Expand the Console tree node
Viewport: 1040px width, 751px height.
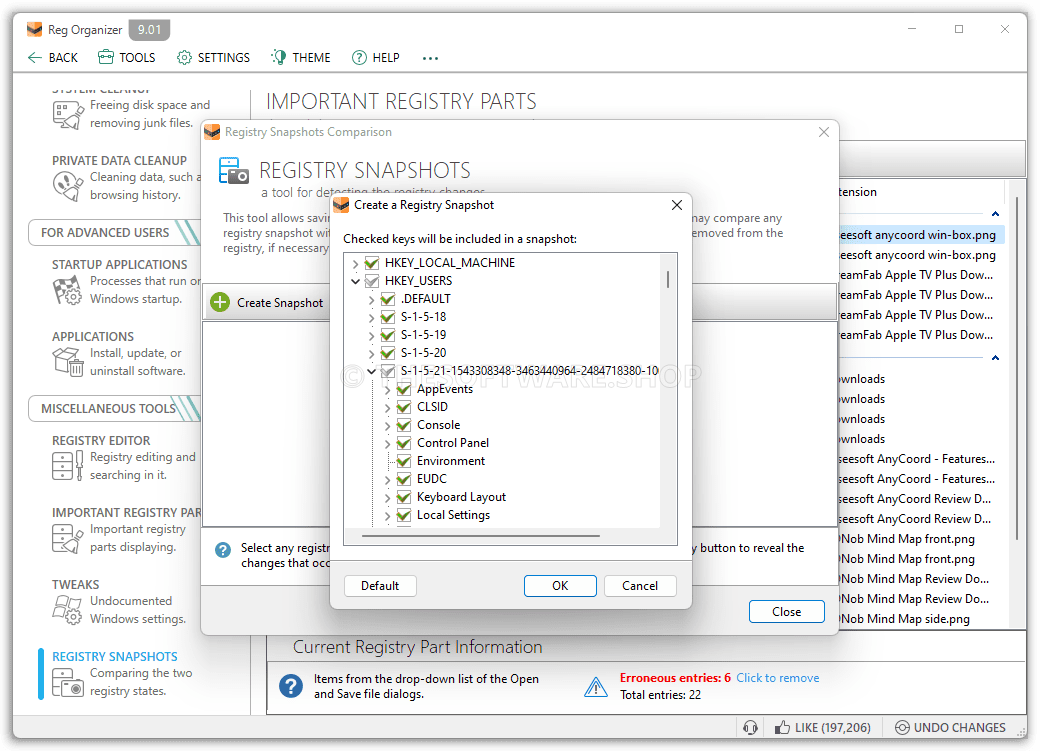coord(387,425)
